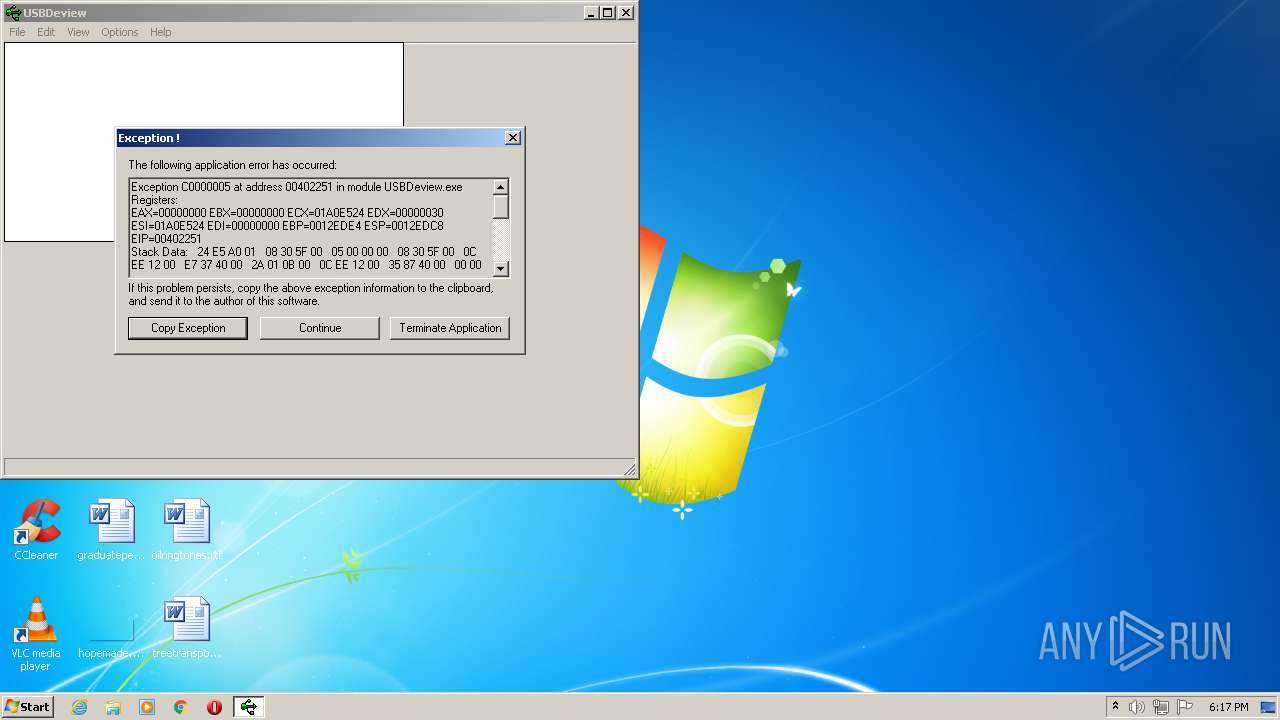Viewport: 1280px width, 720px height.
Task: Click the Copy Exception button
Action: click(188, 328)
